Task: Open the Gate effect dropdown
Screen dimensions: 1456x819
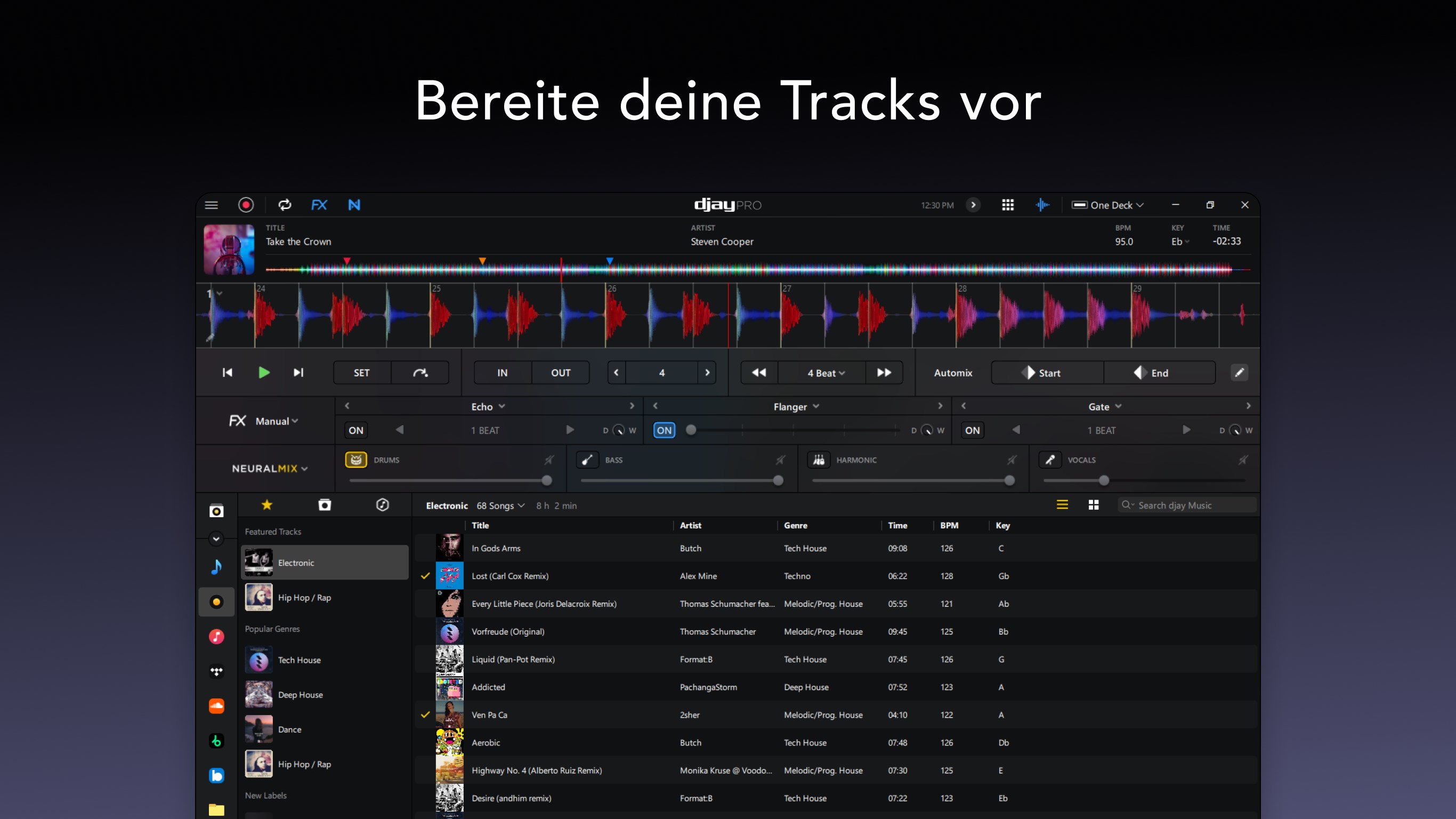Action: pos(1105,407)
